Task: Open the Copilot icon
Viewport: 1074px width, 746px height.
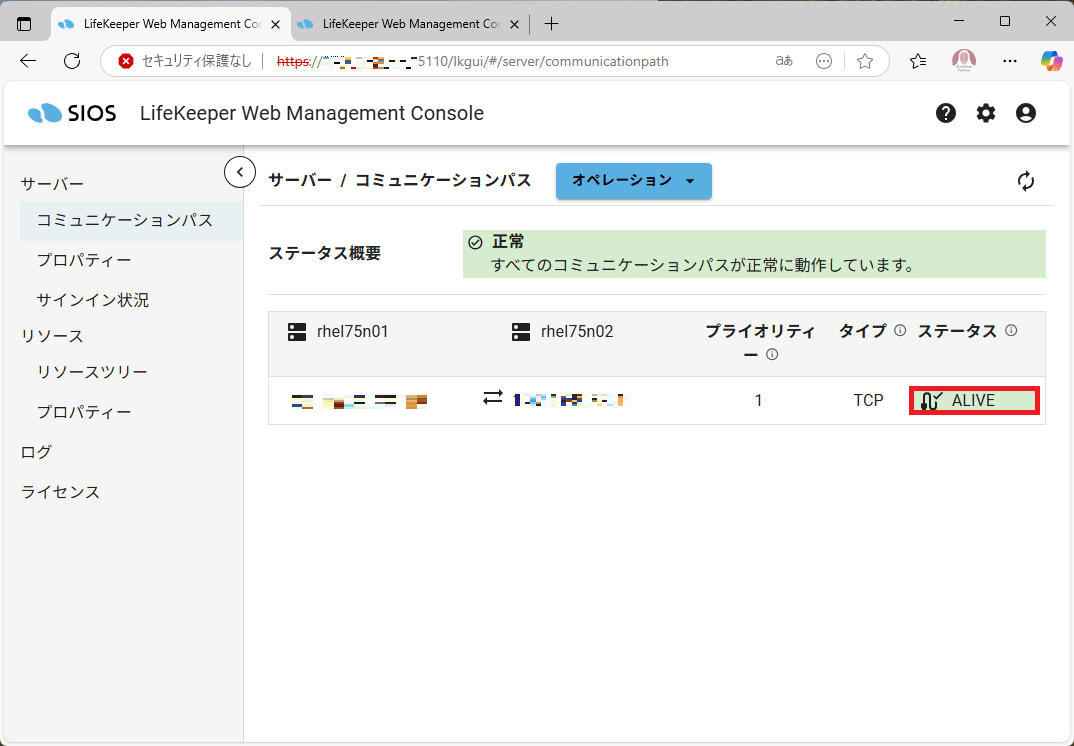Action: (1051, 61)
